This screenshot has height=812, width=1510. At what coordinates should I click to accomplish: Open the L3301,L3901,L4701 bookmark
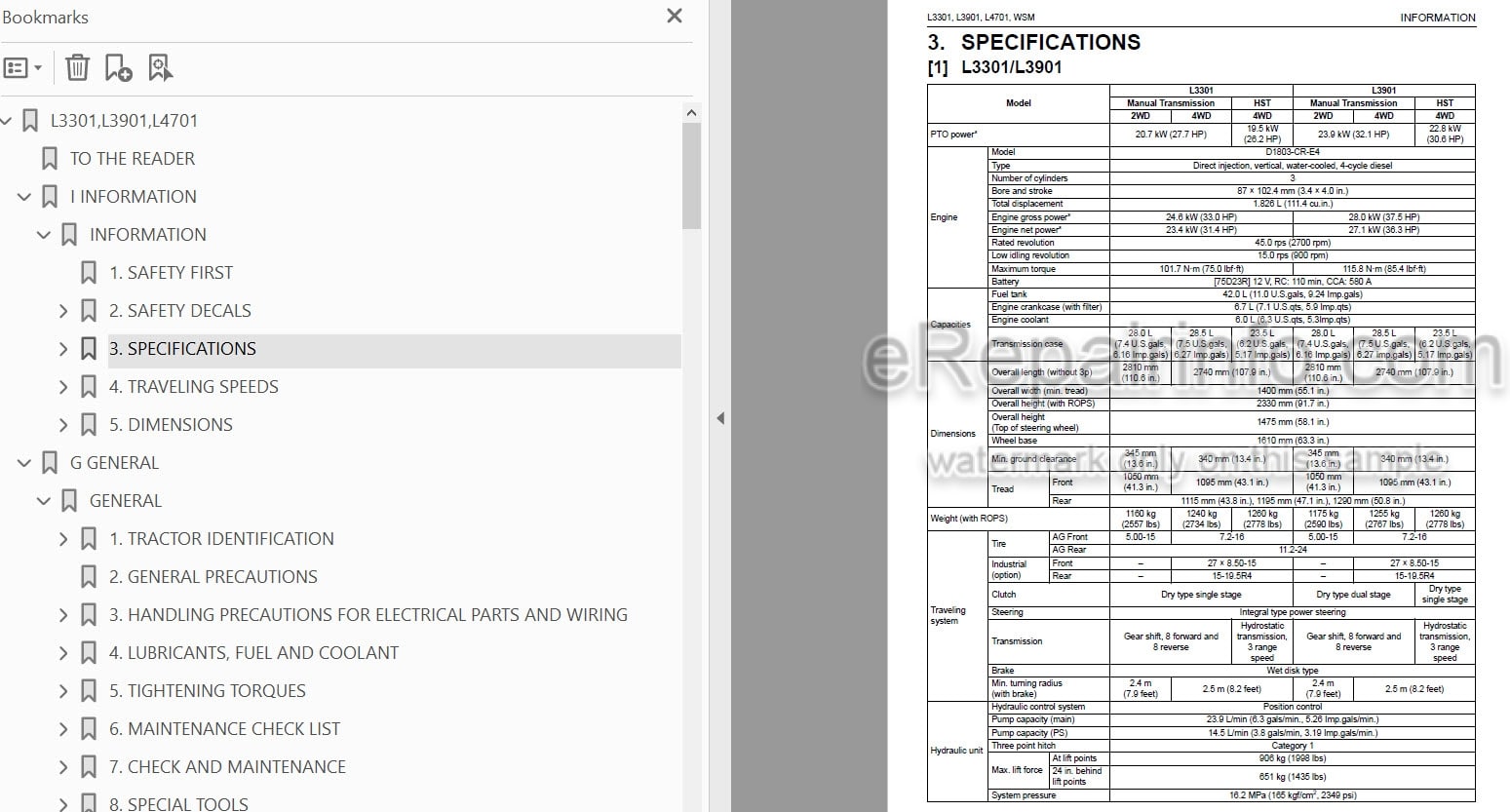124,121
